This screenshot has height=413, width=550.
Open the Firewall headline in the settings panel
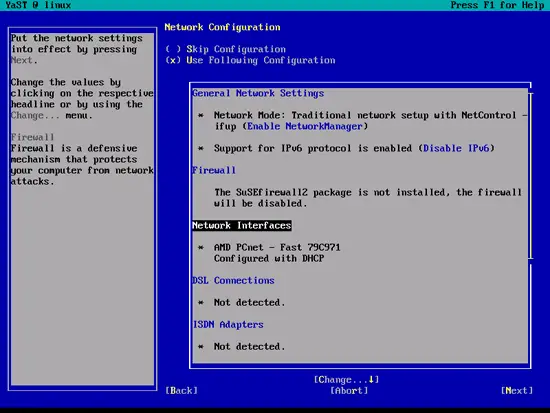214,171
